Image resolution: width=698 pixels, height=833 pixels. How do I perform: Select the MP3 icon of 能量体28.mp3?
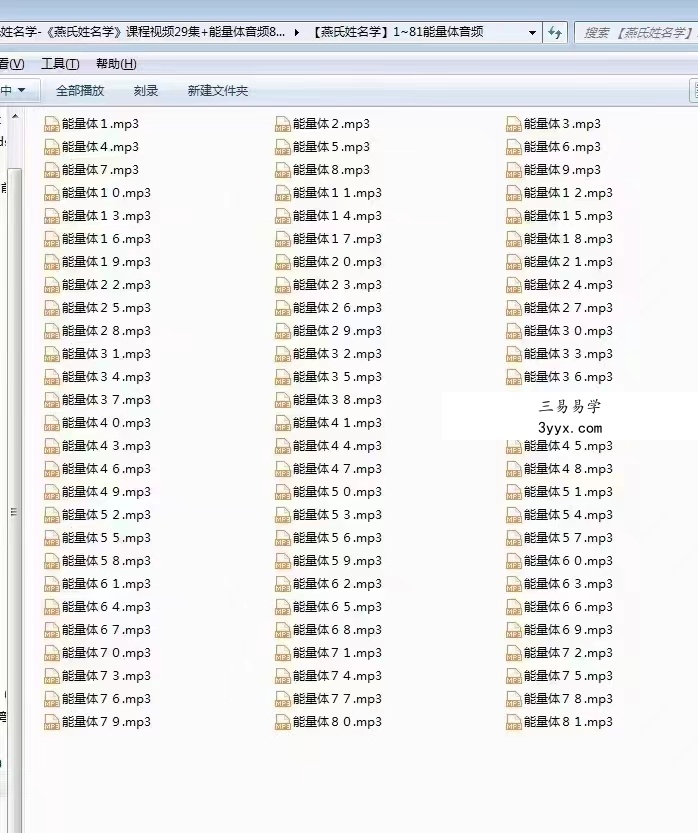click(52, 332)
